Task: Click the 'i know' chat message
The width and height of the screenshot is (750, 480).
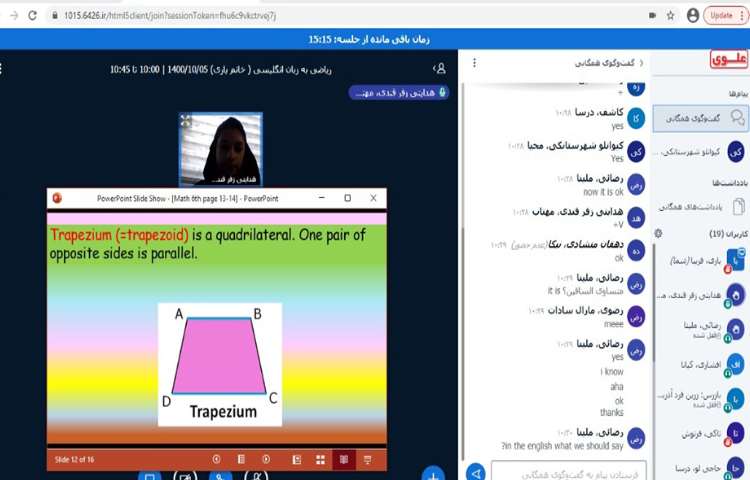Action: pos(612,371)
